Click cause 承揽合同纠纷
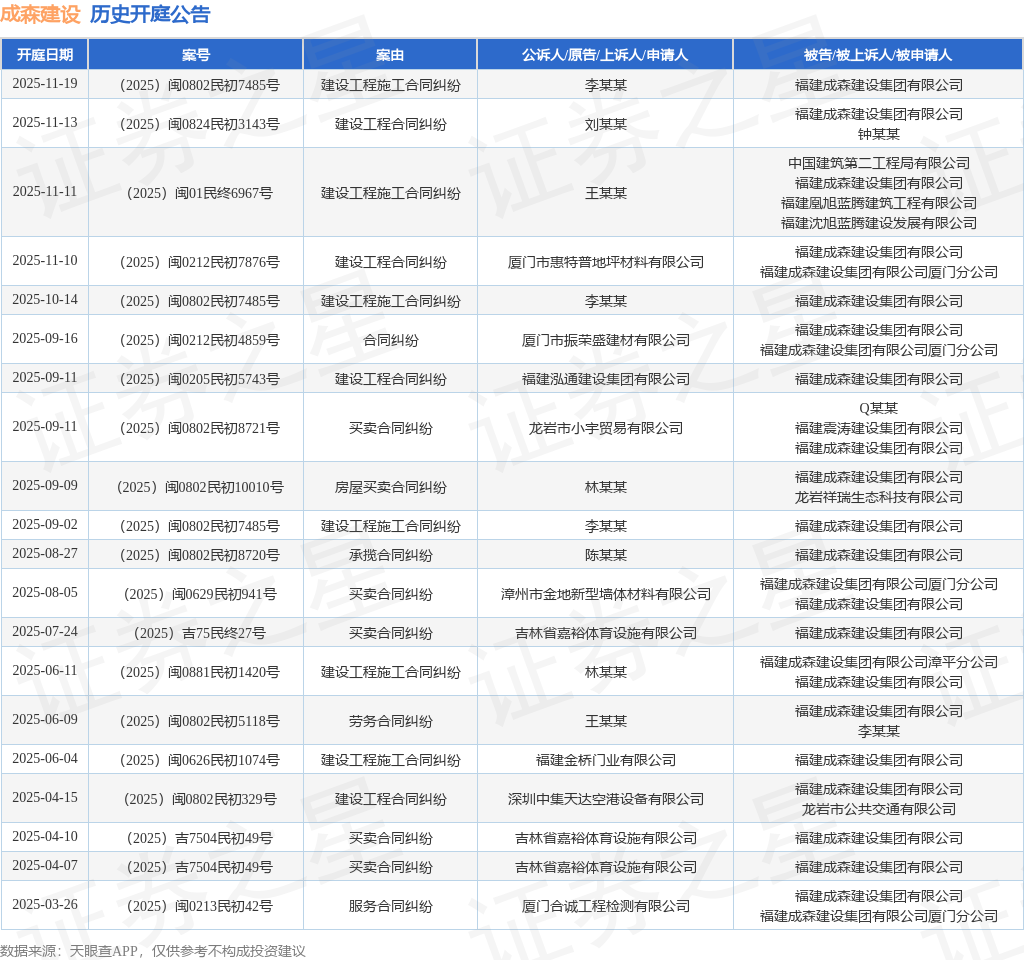1024x960 pixels. coord(390,555)
